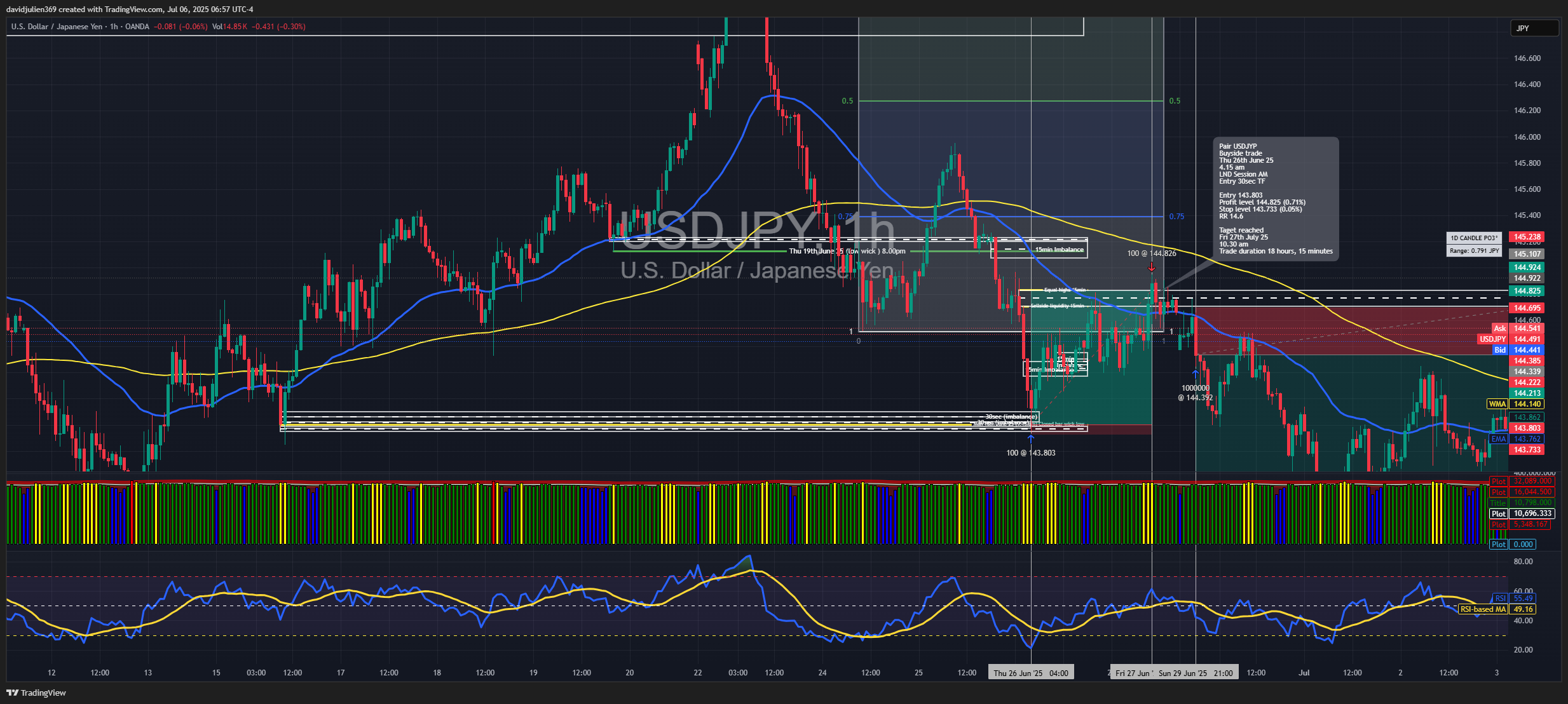This screenshot has width=1568, height=704.
Task: Click the 144.385 red price label
Action: click(1527, 361)
